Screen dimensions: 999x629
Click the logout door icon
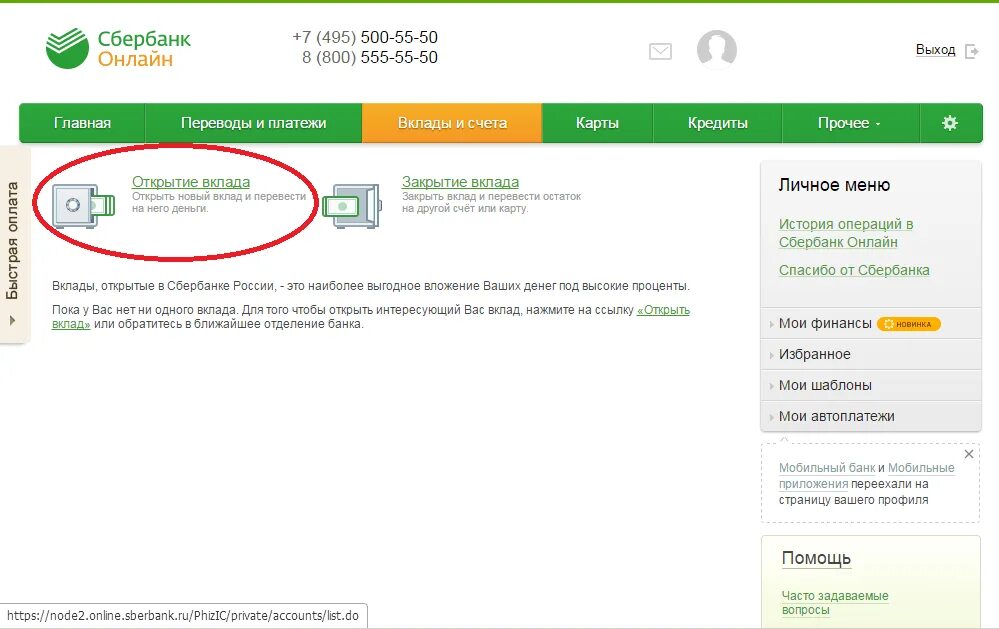click(972, 51)
